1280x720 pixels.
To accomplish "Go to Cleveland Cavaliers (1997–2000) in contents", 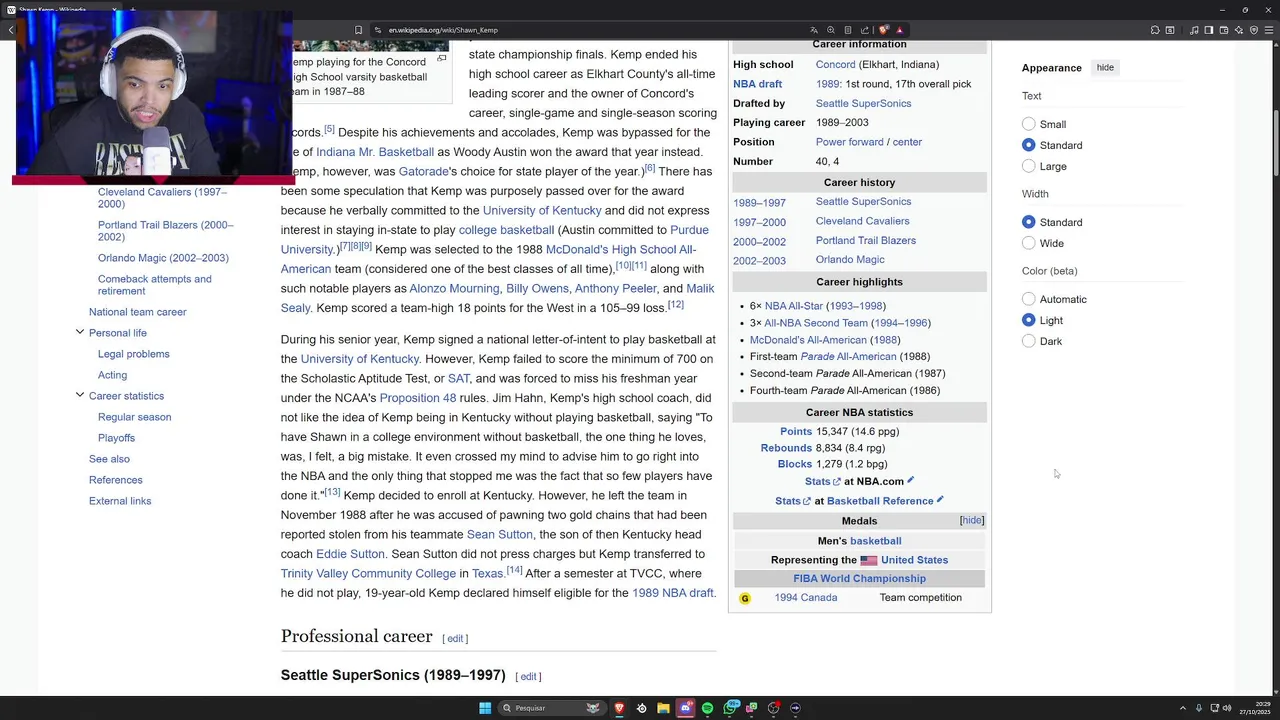I will (x=162, y=198).
